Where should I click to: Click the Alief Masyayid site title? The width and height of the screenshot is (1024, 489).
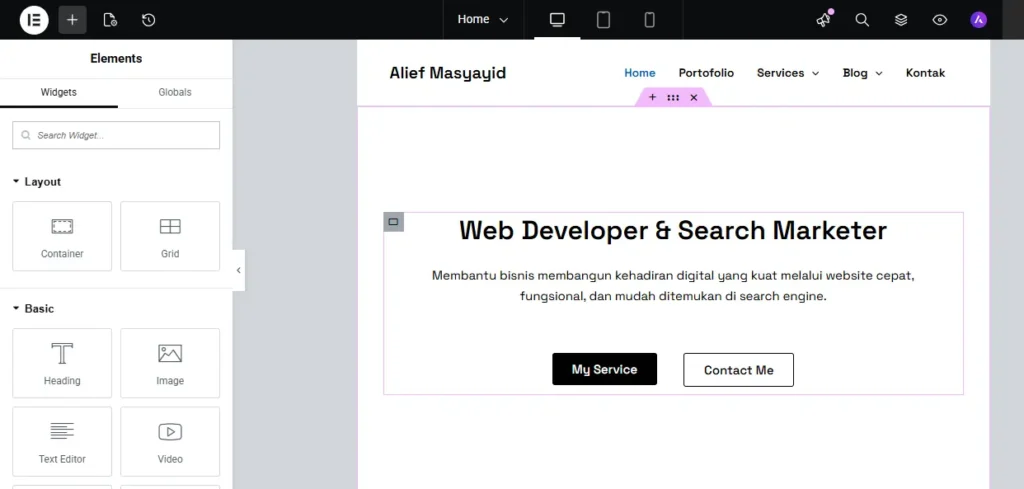[x=448, y=73]
